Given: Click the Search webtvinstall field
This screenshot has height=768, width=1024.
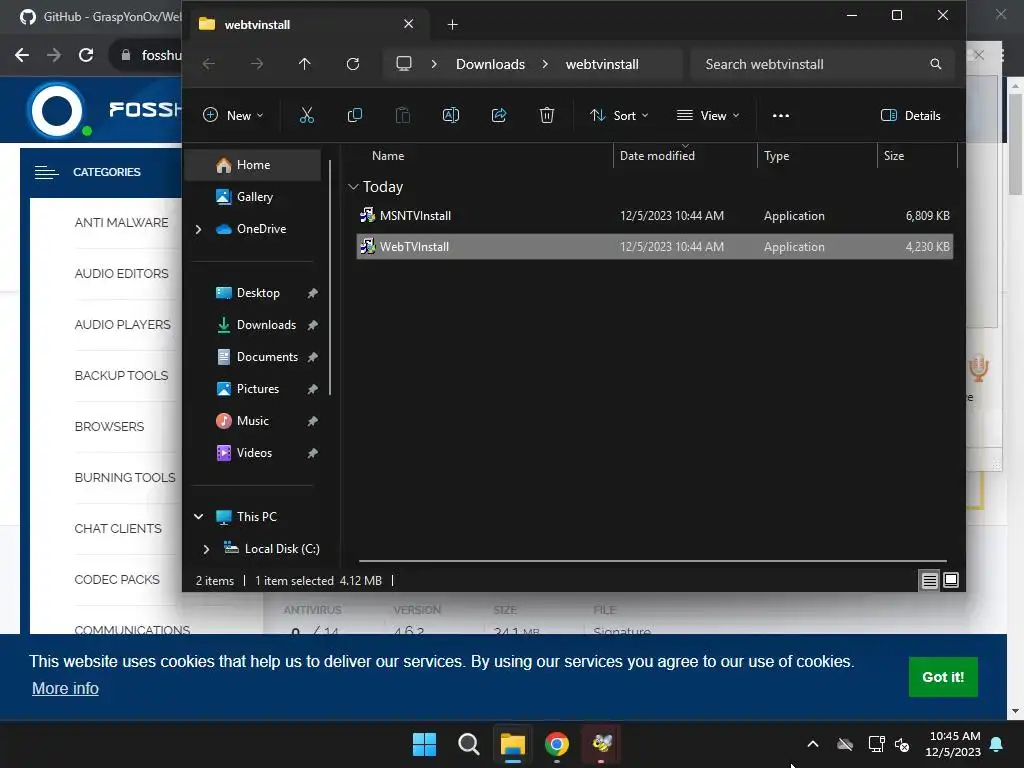Looking at the screenshot, I should coord(822,64).
